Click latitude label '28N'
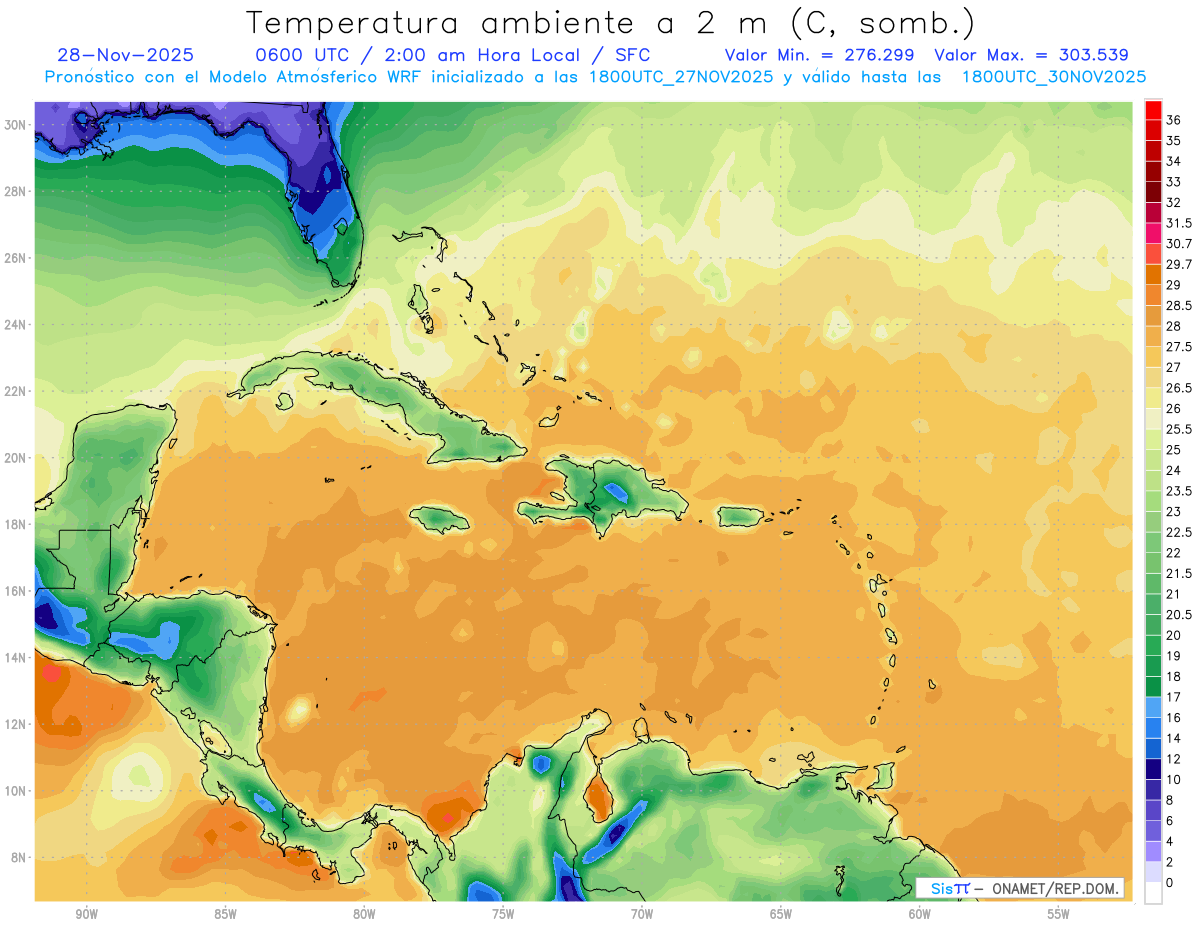 pos(15,191)
